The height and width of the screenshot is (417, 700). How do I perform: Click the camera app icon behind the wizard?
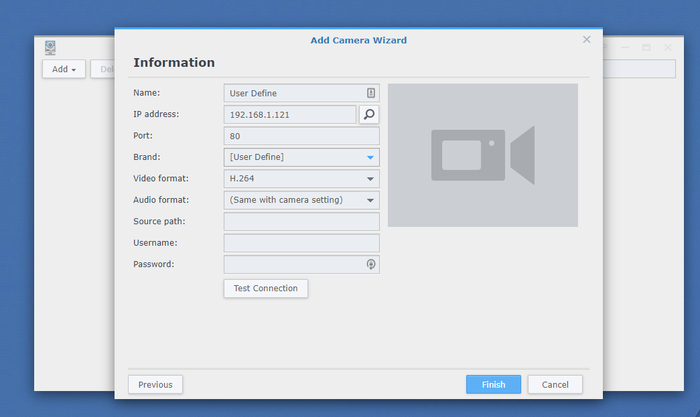pos(50,47)
